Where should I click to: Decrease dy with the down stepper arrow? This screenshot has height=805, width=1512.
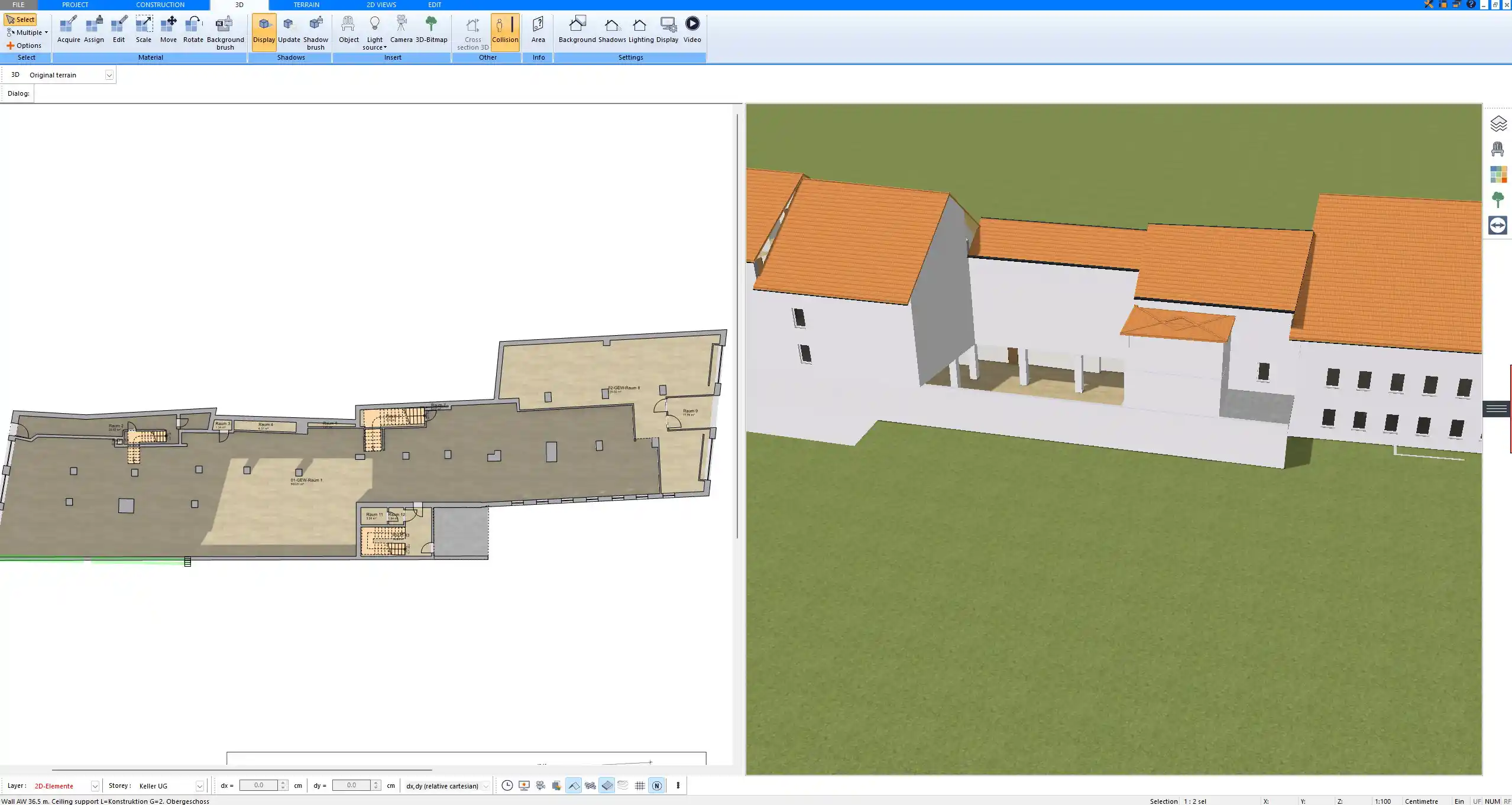point(376,788)
